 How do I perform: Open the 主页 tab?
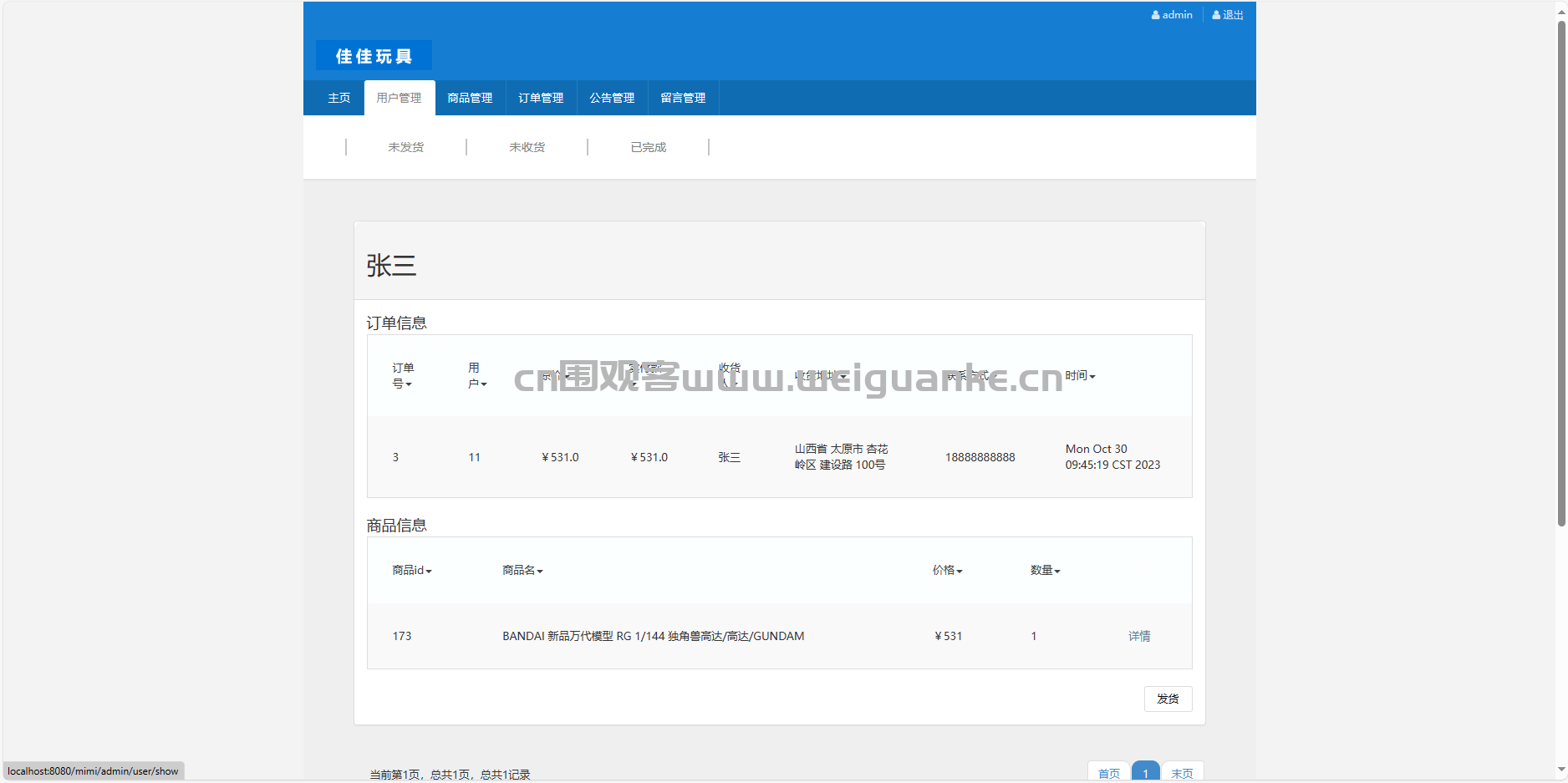339,98
